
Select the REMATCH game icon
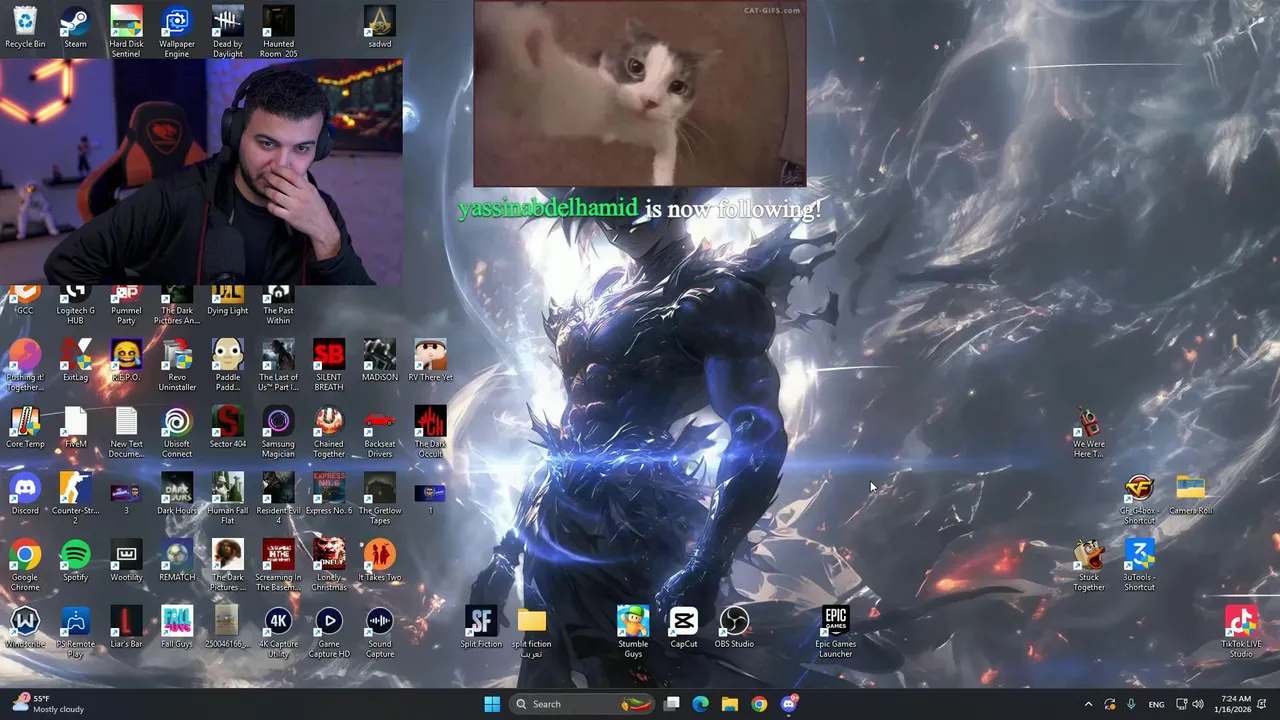tap(177, 560)
